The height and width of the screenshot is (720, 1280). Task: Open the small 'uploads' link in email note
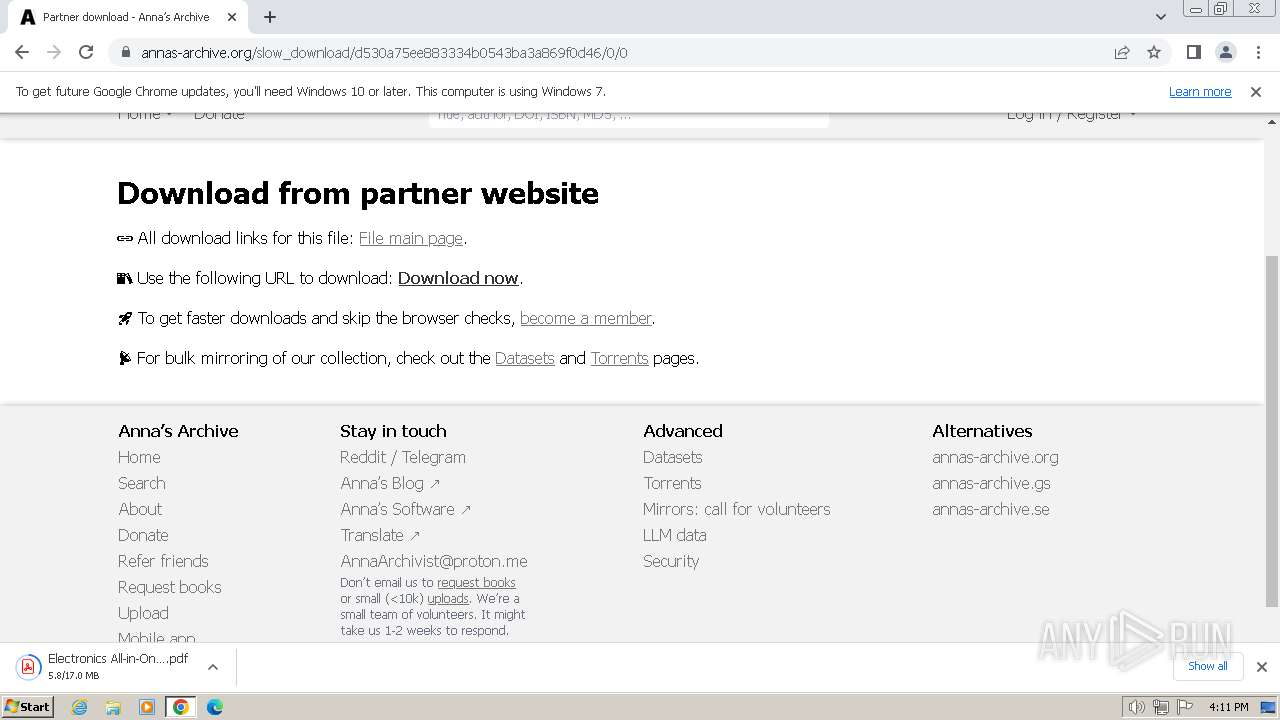(x=448, y=598)
